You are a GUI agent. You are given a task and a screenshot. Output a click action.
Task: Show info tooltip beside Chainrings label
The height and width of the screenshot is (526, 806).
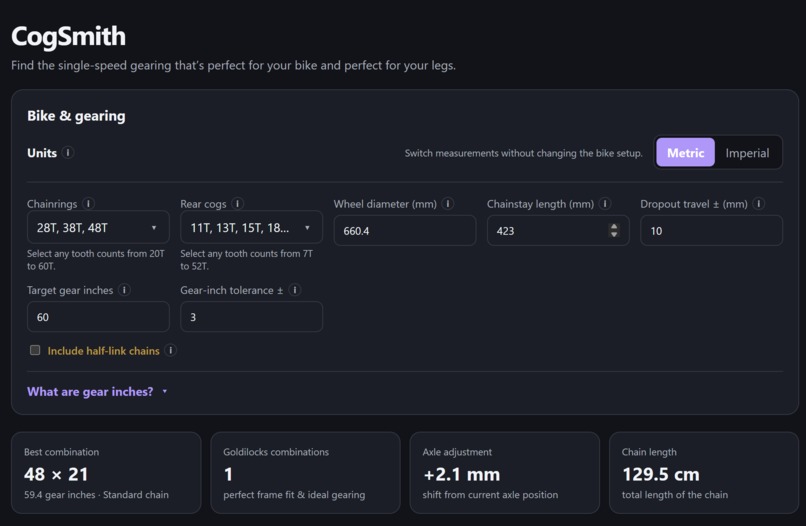coord(88,204)
